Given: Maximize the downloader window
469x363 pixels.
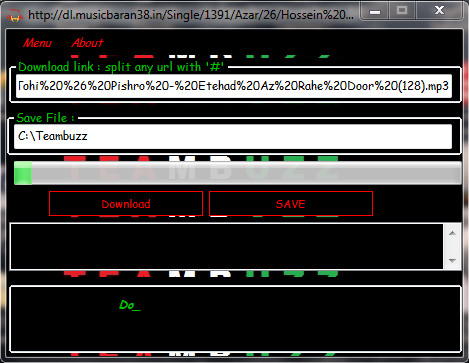Looking at the screenshot, I should click(402, 11).
